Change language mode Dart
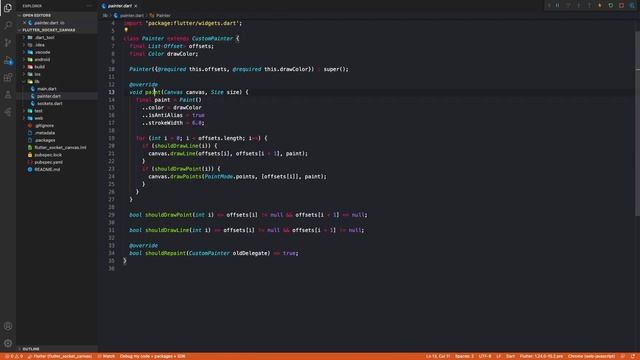This screenshot has width=640, height=360. click(x=510, y=356)
